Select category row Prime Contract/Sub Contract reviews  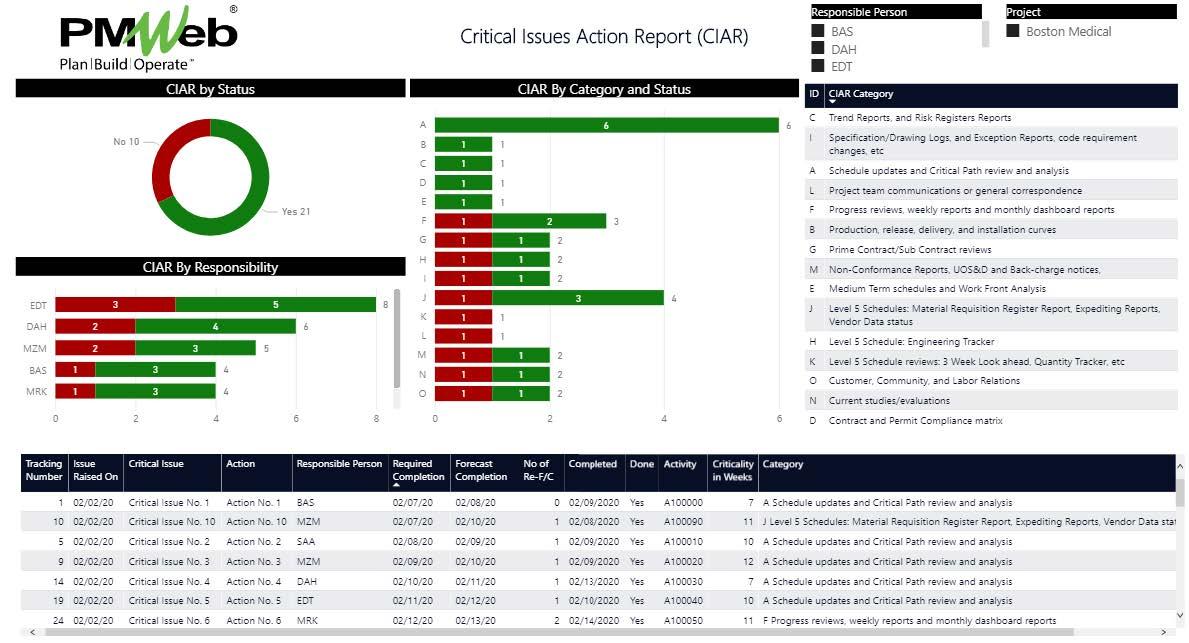pos(910,250)
